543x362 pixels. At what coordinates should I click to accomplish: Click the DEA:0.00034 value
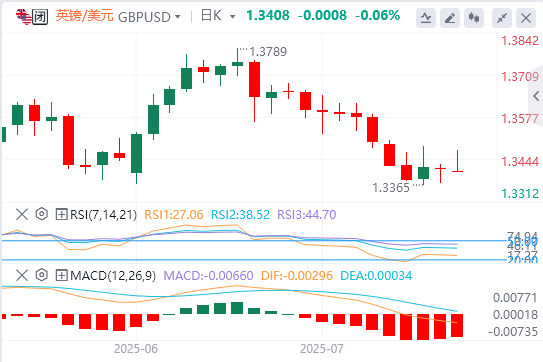pyautogui.click(x=376, y=276)
